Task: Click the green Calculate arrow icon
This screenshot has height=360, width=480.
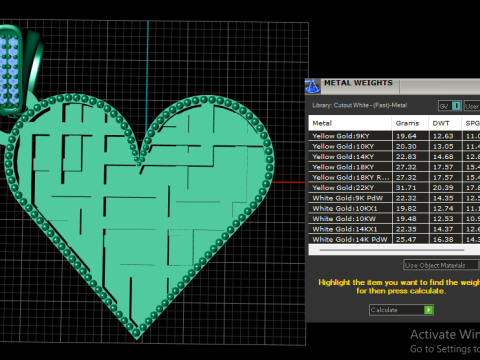Action: (429, 310)
